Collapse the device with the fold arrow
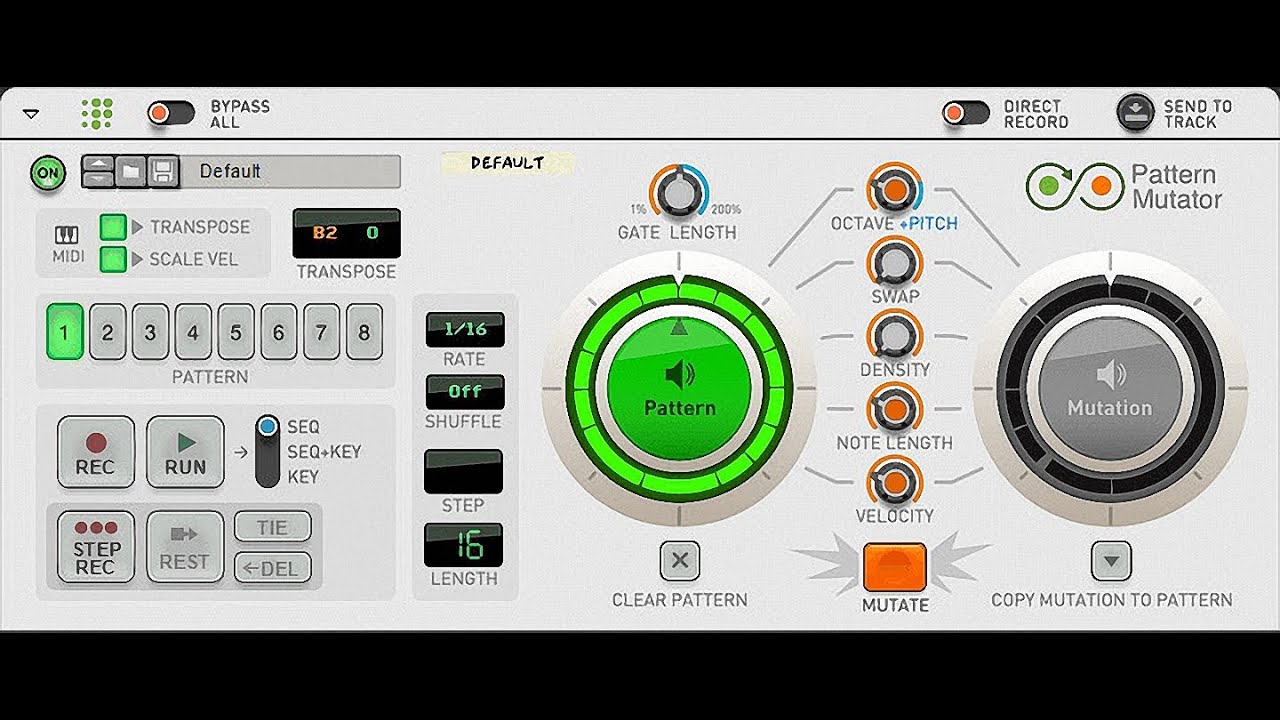1280x720 pixels. (31, 114)
